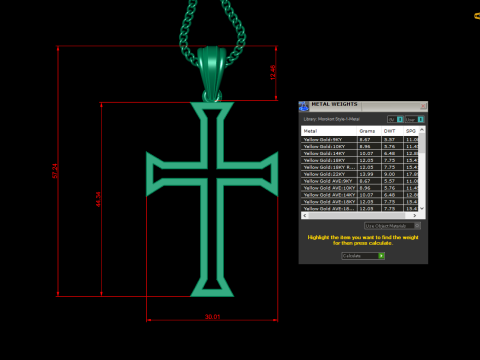Image resolution: width=480 pixels, height=360 pixels.
Task: Select the Yellow Gold AVE:18KY row
Action: coord(360,202)
